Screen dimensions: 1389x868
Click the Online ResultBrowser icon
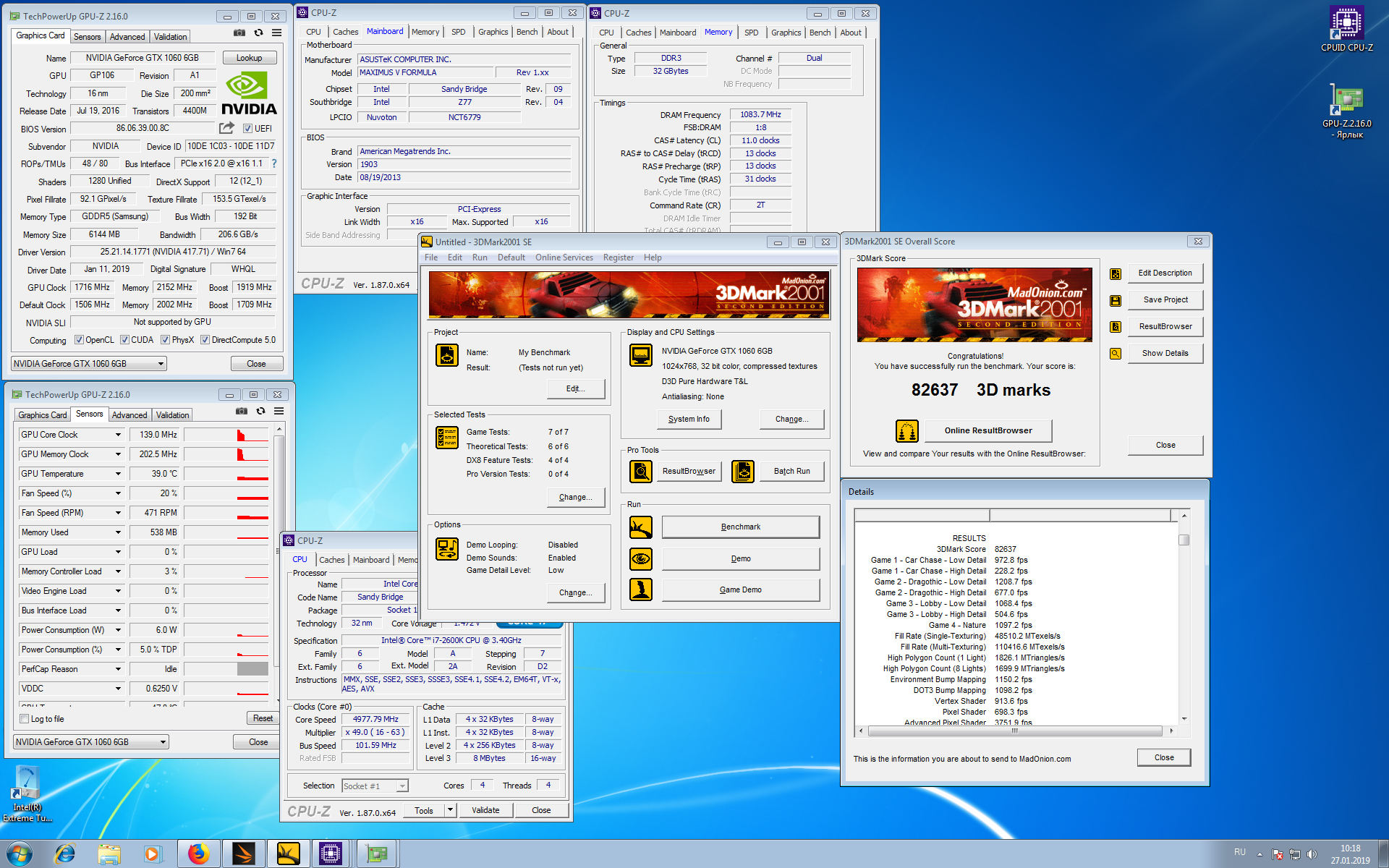pyautogui.click(x=907, y=431)
